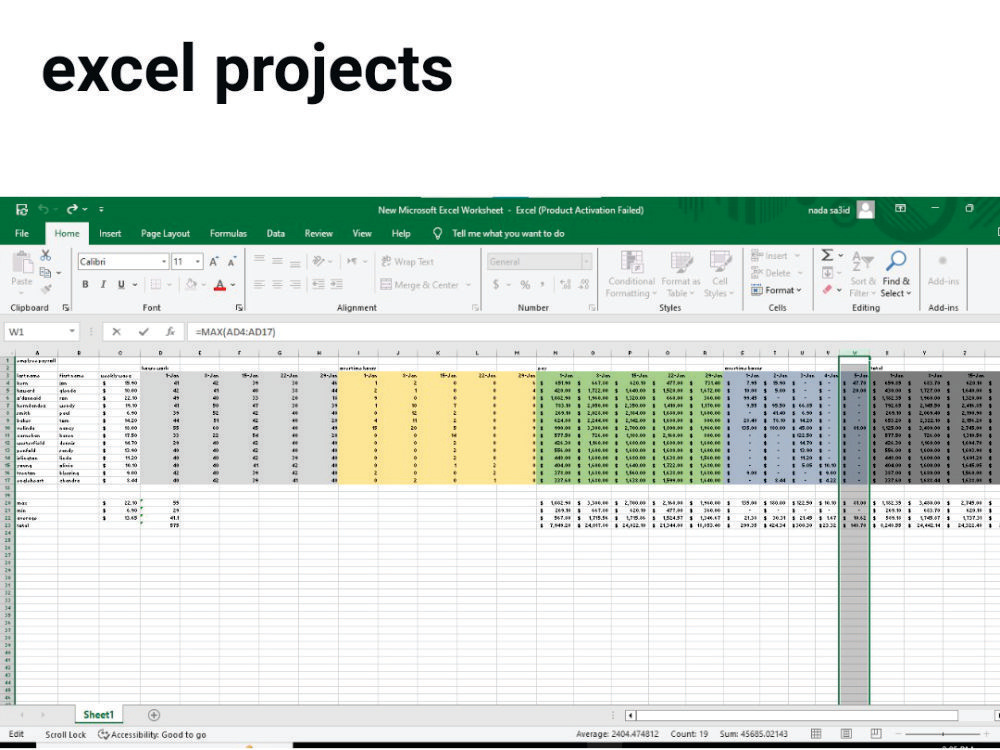This screenshot has width=1000, height=750.
Task: Click the Format Painter brush icon
Action: (46, 290)
